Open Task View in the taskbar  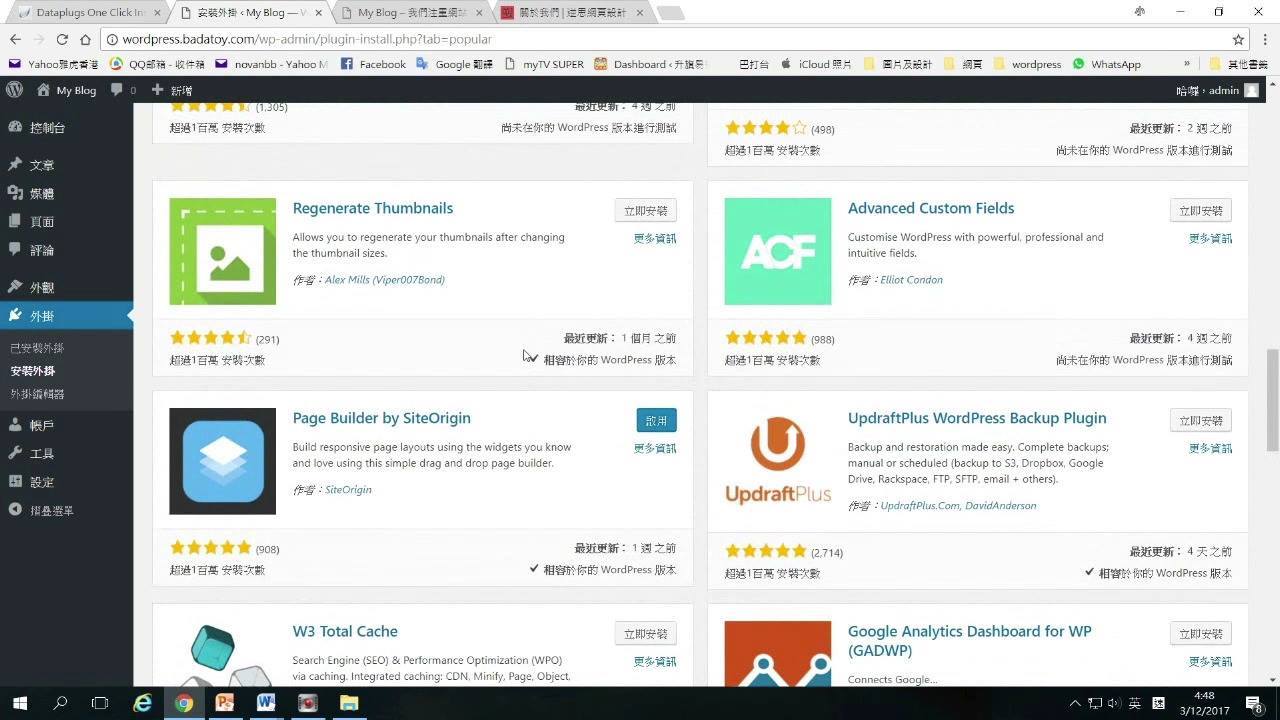coord(100,703)
